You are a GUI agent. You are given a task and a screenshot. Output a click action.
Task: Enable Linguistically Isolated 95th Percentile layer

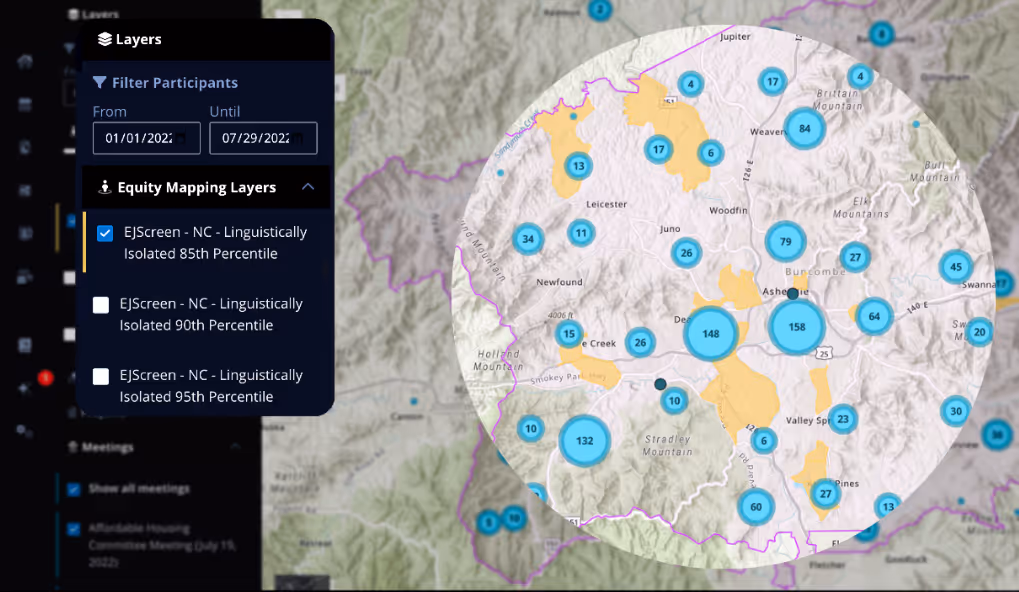click(101, 377)
